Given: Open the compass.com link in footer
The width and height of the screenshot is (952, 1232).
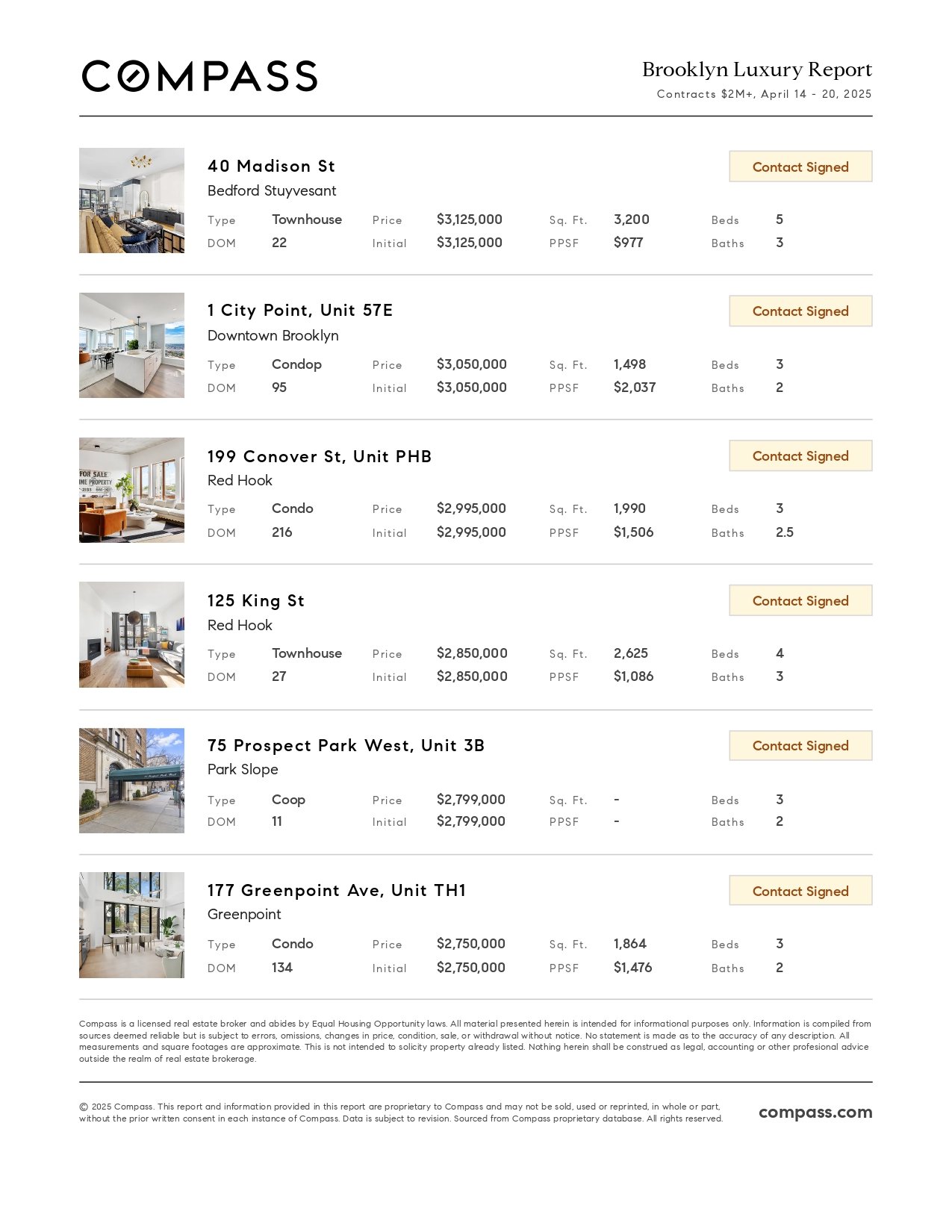Looking at the screenshot, I should click(x=815, y=1113).
